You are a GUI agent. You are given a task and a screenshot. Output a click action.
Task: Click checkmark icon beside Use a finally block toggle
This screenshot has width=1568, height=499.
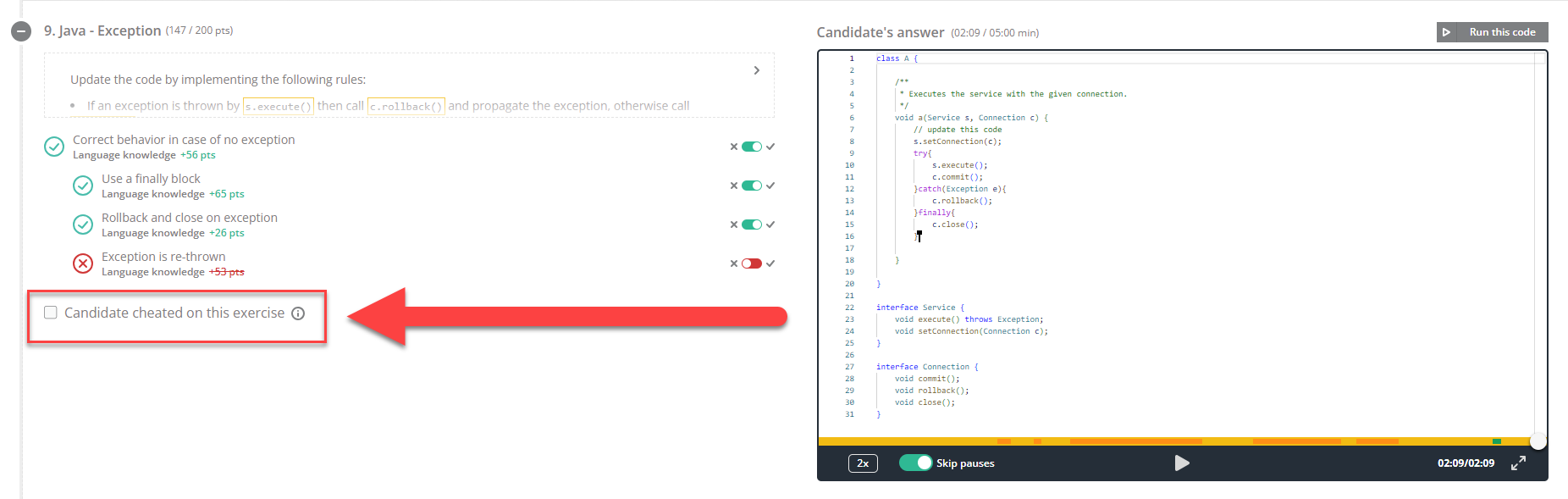[x=770, y=186]
